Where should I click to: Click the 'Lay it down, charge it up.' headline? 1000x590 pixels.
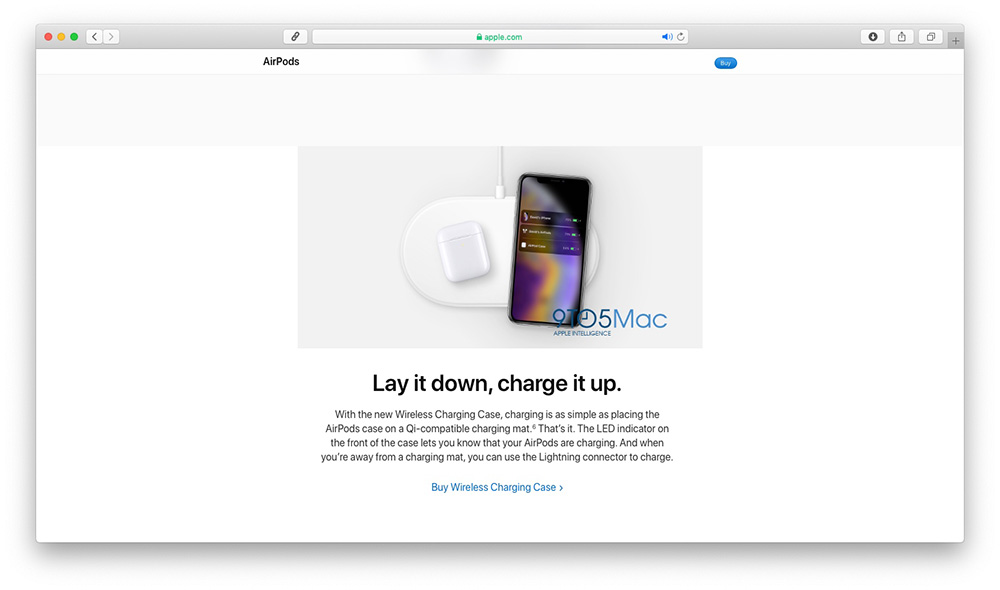tap(497, 383)
